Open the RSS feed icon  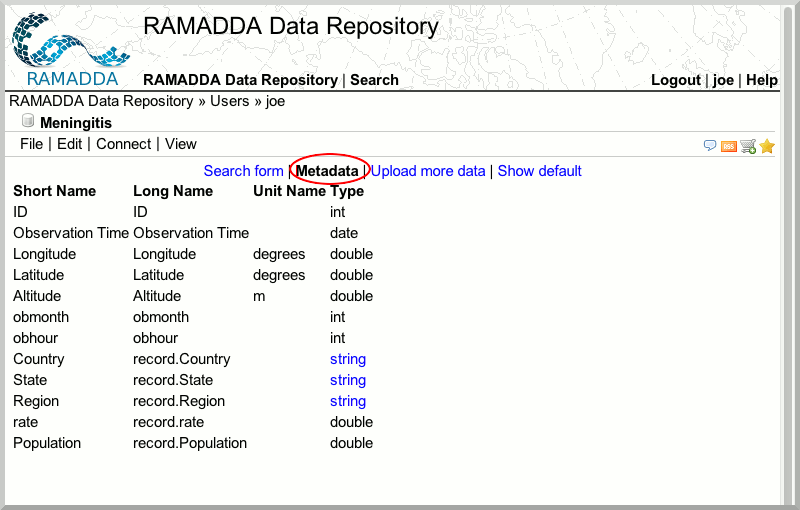pos(729,146)
